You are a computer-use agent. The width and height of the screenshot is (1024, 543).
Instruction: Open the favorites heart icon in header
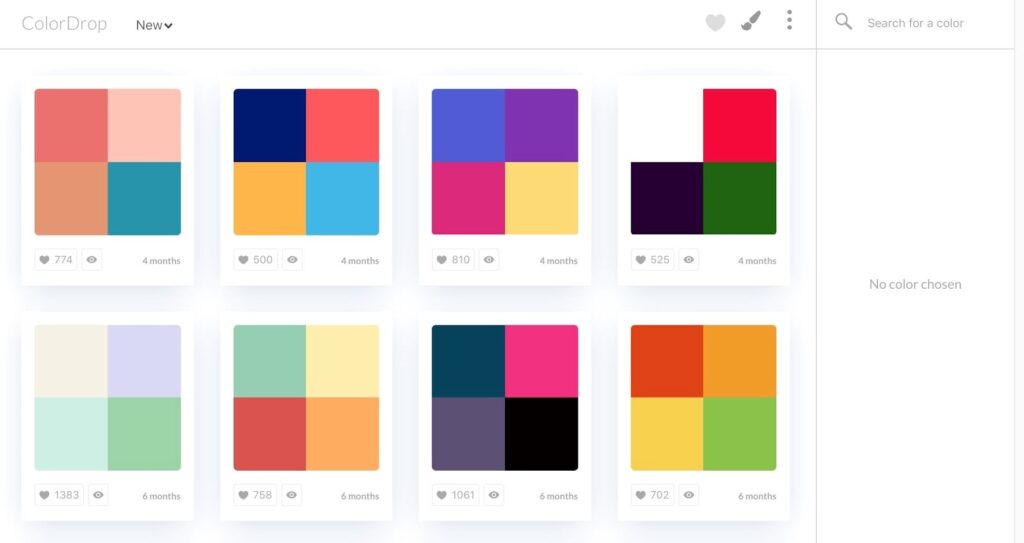pos(715,23)
